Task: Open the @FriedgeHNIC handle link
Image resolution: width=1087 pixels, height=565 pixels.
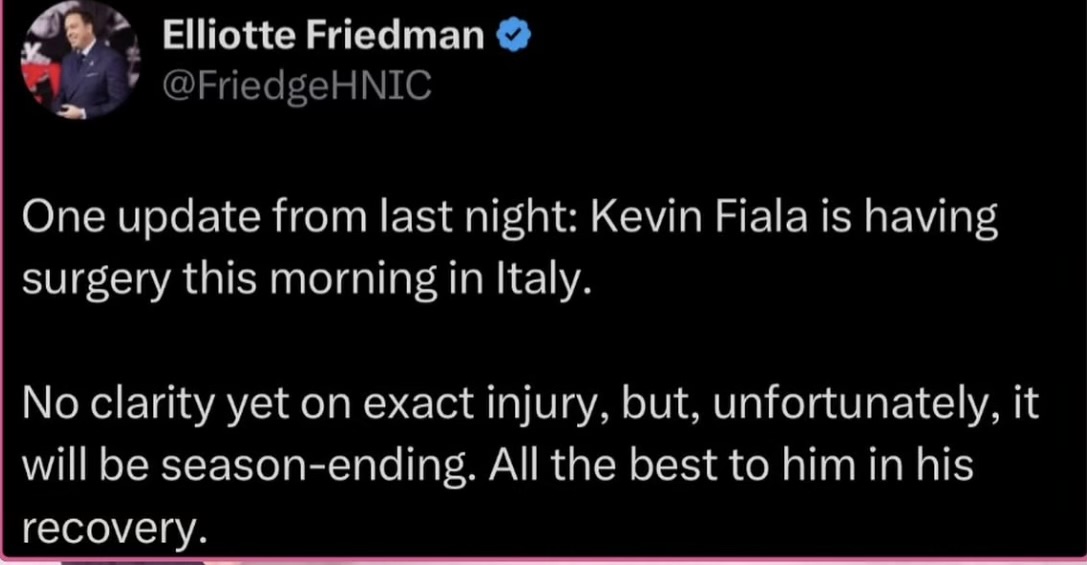Action: [x=295, y=86]
